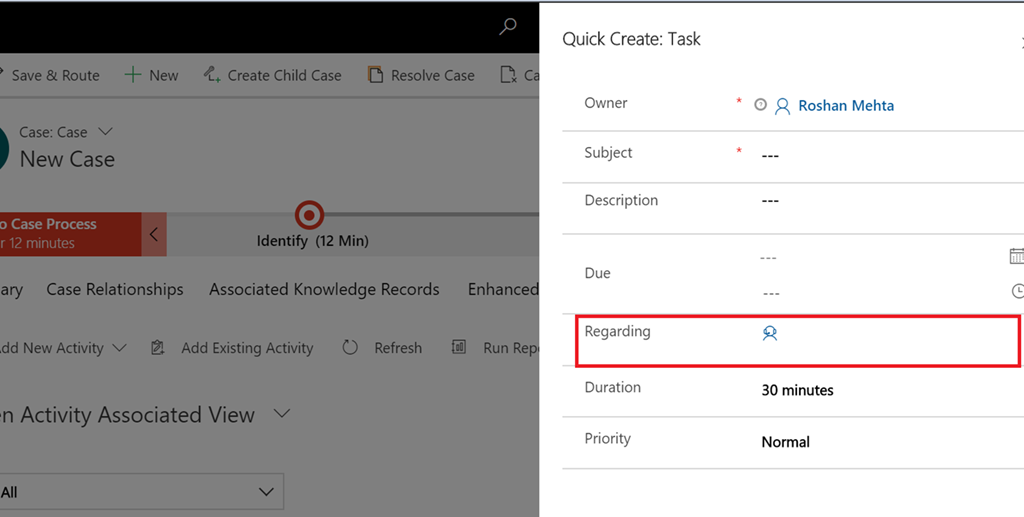Click Add Existing Activity command
1024x517 pixels.
(x=247, y=349)
